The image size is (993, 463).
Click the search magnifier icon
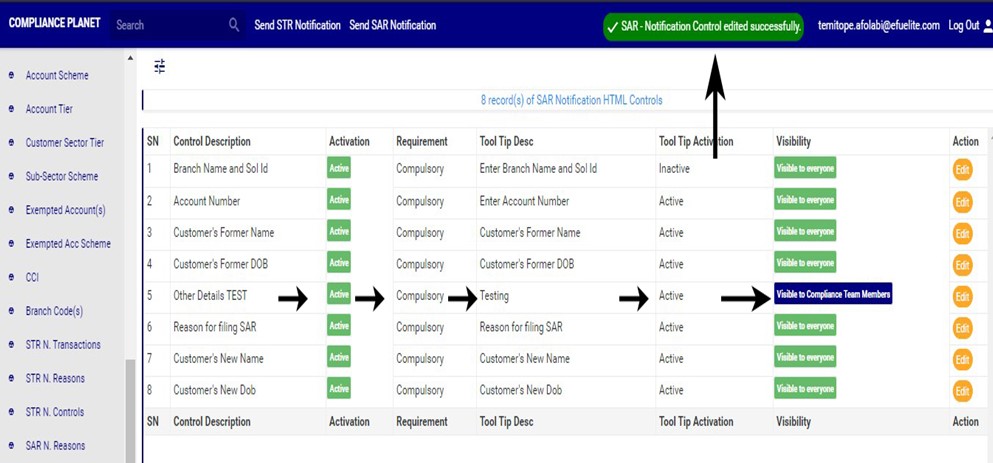234,25
